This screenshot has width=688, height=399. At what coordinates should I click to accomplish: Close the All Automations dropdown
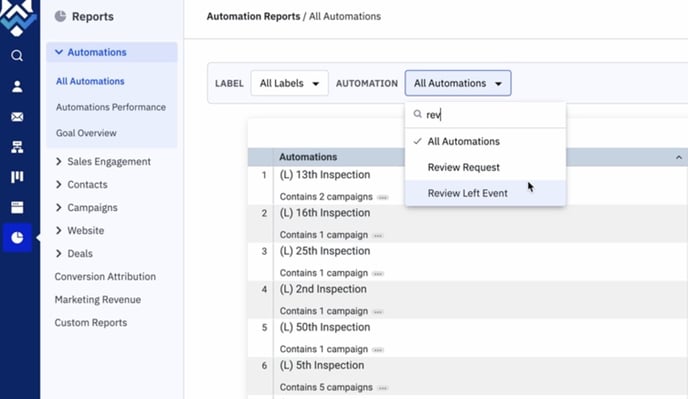(x=458, y=83)
